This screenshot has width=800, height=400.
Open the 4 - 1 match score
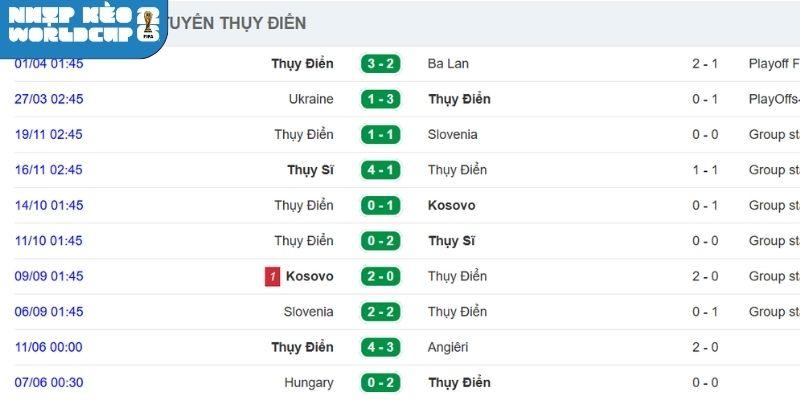click(x=381, y=170)
